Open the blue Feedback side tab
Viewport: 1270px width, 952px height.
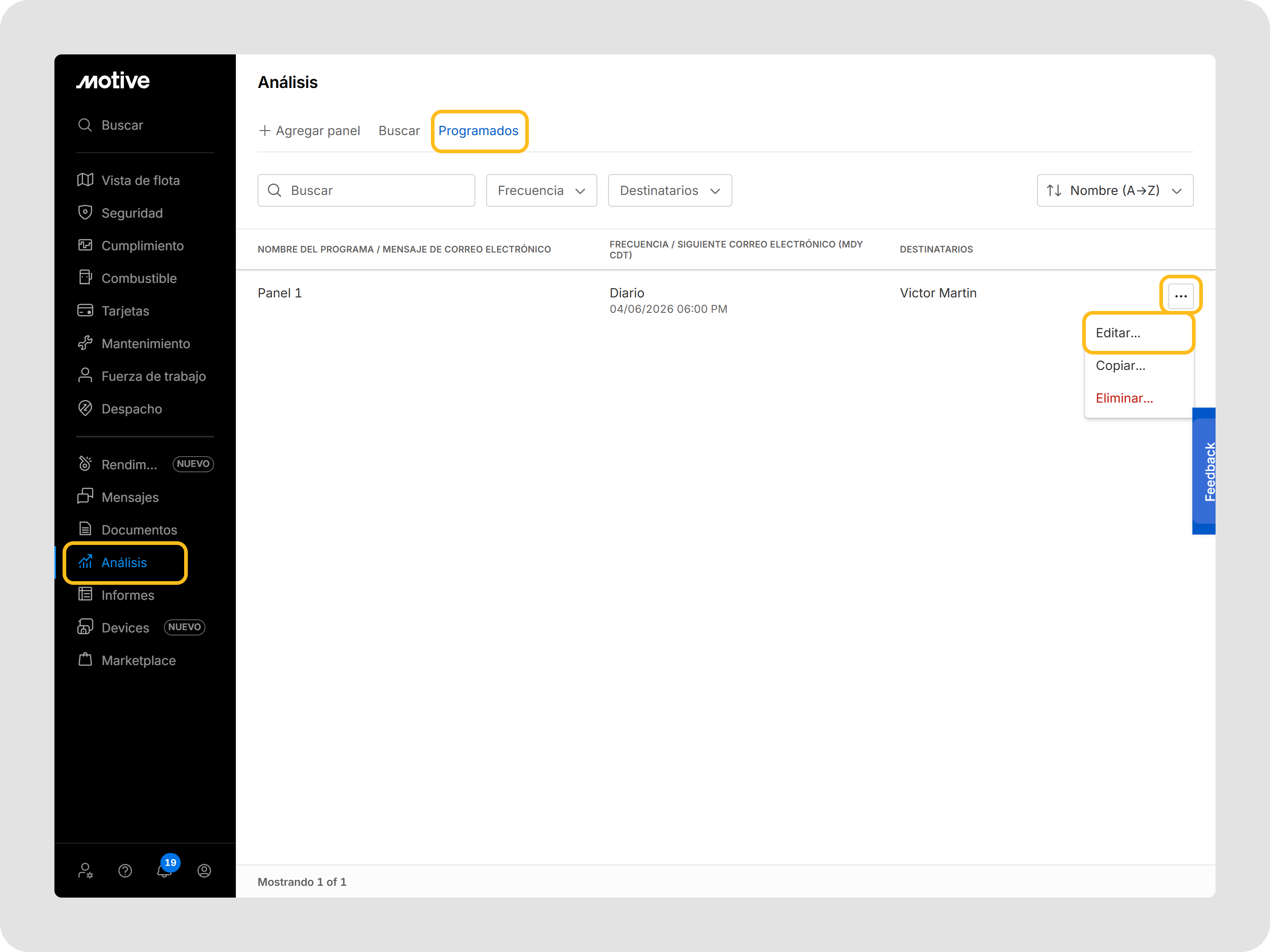(1205, 471)
